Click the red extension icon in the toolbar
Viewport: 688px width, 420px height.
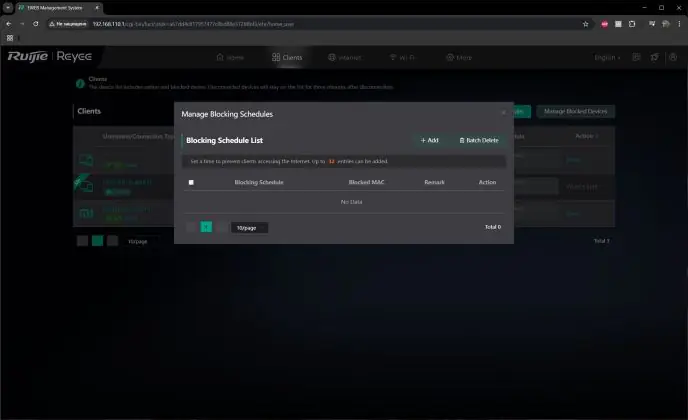(604, 24)
